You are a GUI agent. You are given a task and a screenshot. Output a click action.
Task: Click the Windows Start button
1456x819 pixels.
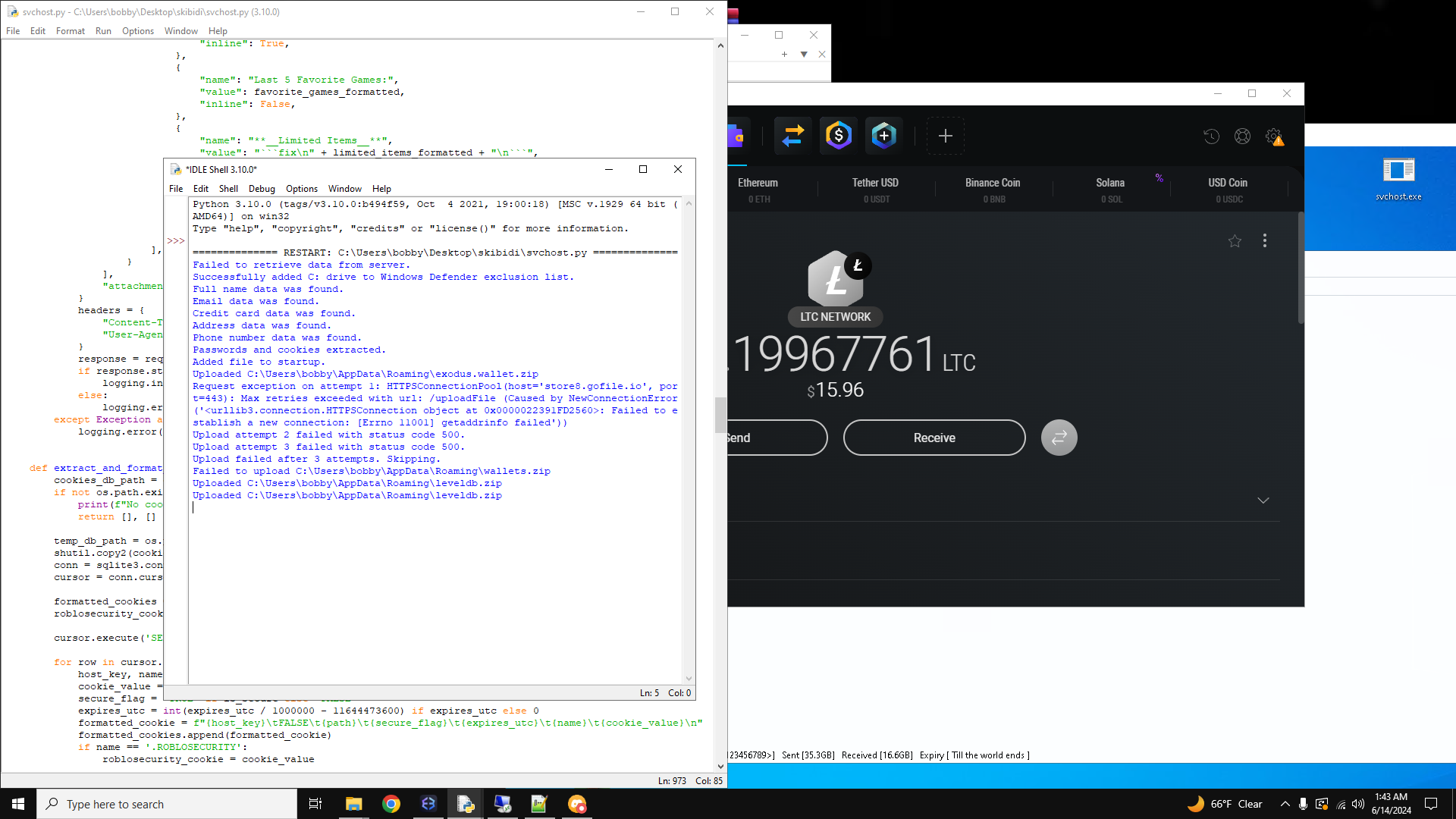coord(18,804)
